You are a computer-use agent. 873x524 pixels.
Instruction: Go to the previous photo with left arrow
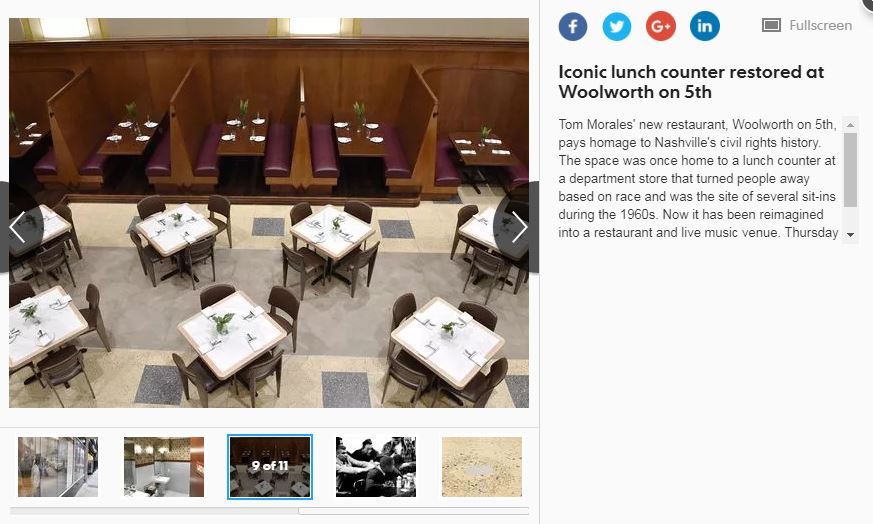(x=17, y=227)
